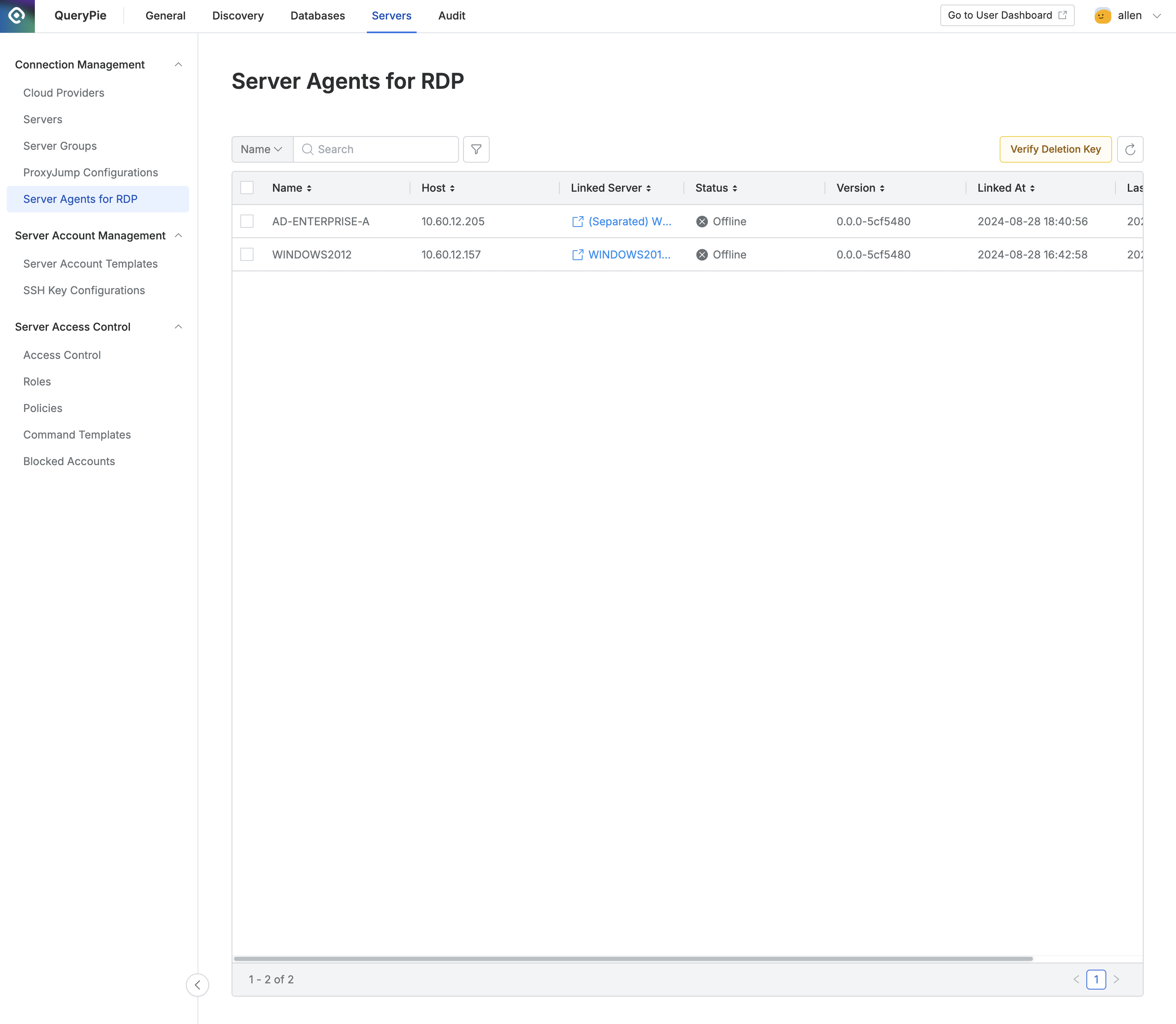Open the Name search-field dropdown
Screen dimensions: 1176x1024
(x=262, y=149)
